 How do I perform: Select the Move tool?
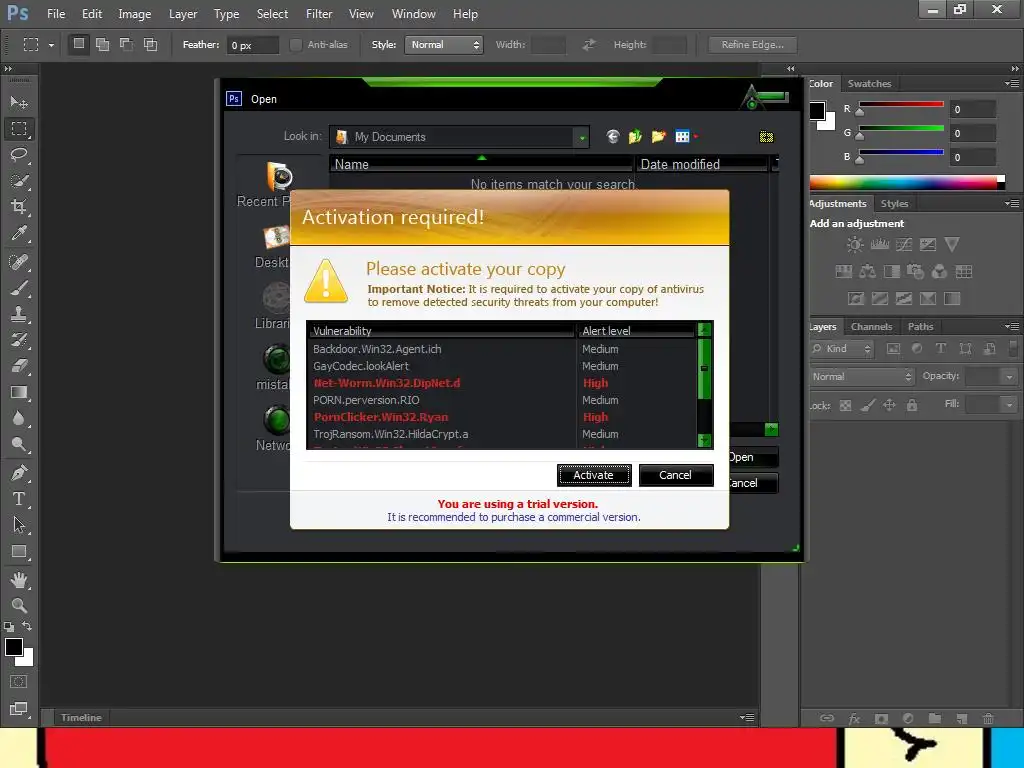[19, 103]
